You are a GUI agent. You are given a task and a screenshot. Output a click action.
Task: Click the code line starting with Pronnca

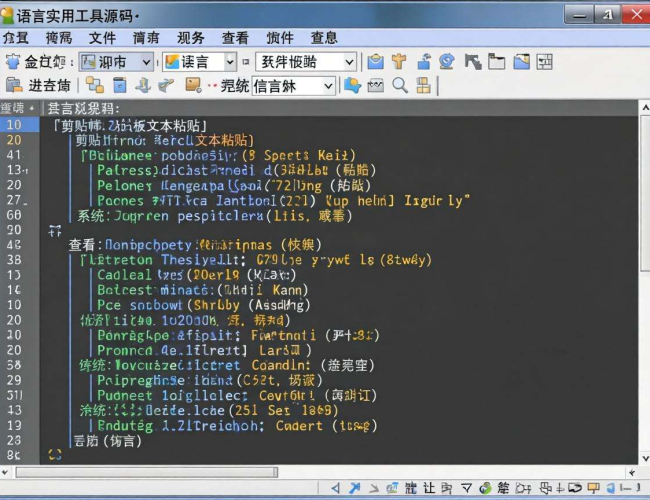tap(204, 350)
